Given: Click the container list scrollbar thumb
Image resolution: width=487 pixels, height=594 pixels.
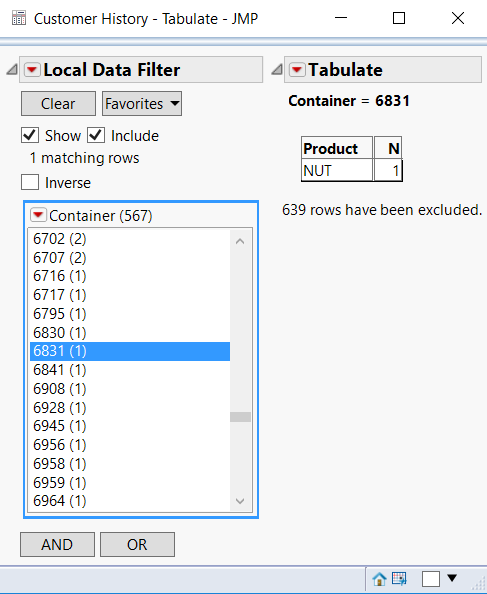Looking at the screenshot, I should pyautogui.click(x=240, y=417).
